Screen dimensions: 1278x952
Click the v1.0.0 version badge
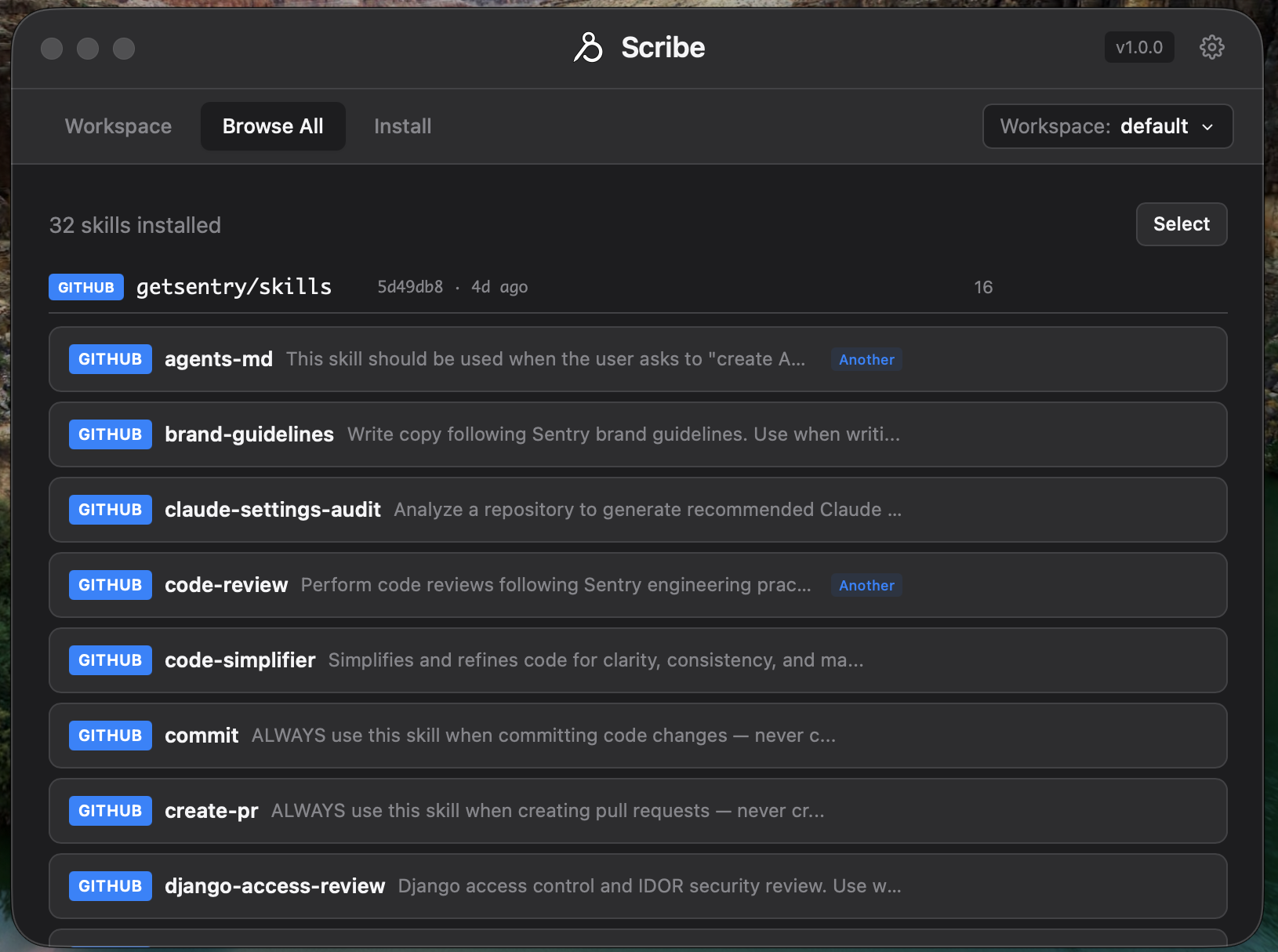1139,47
